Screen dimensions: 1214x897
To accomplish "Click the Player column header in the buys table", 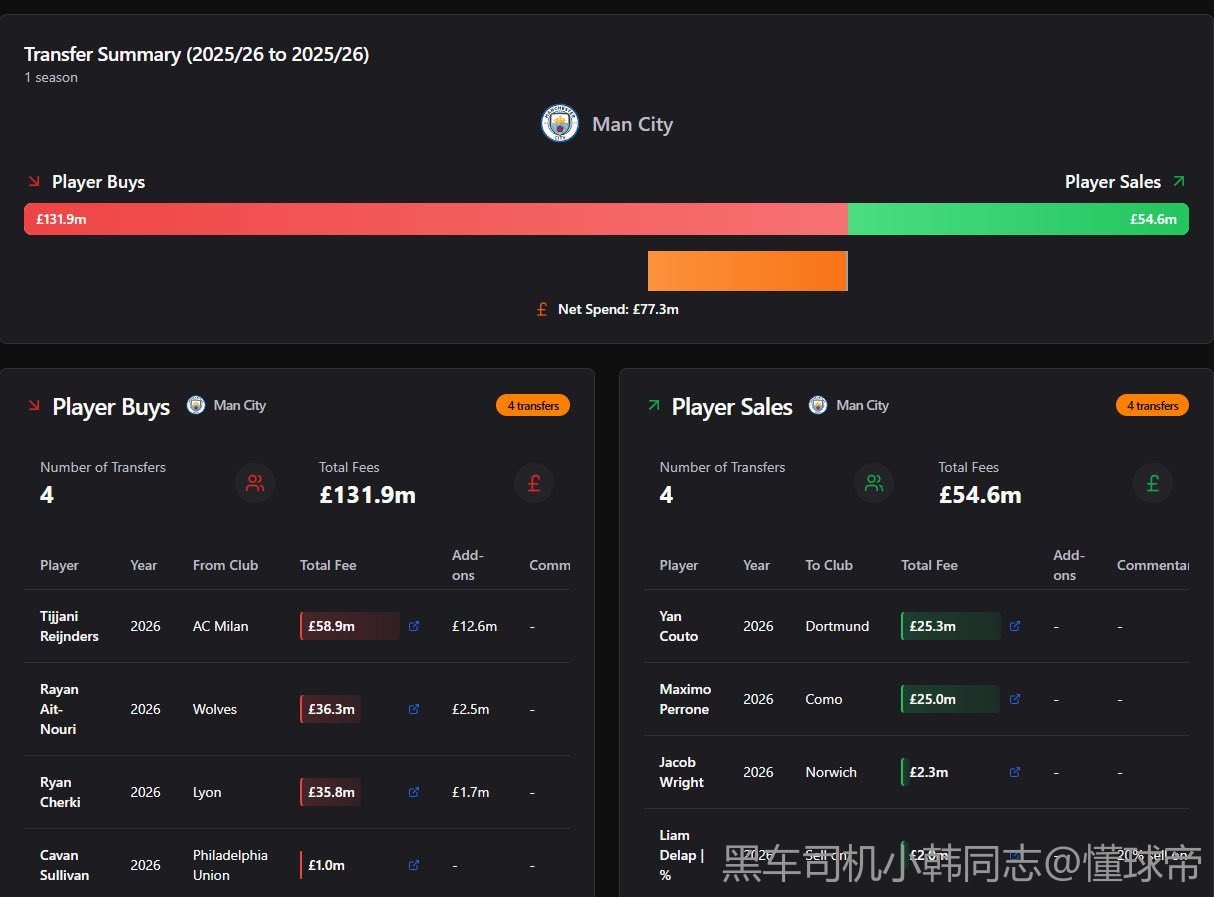I will pos(59,565).
